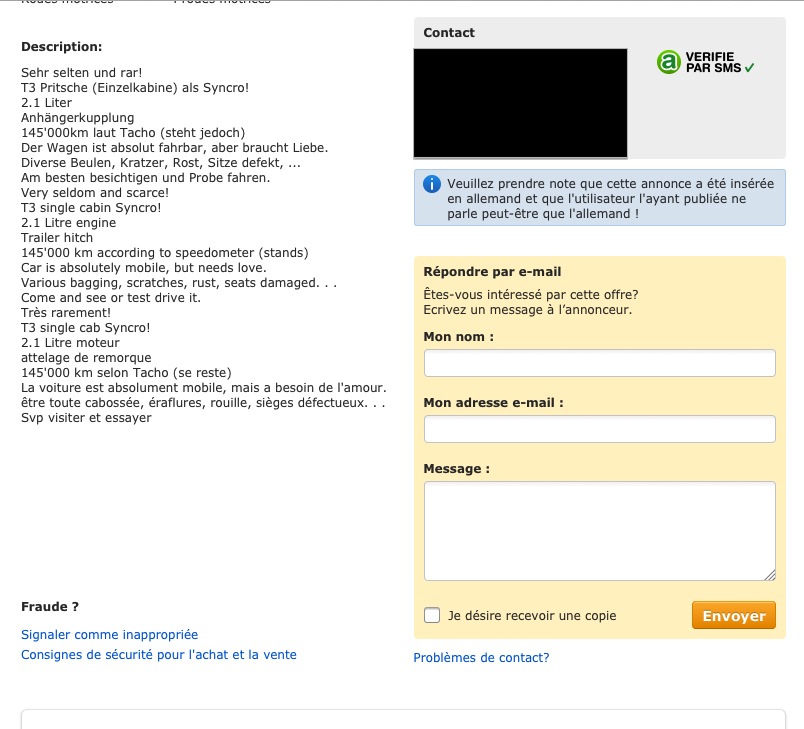Send the message with Envoyer button
This screenshot has height=729, width=804.
click(734, 615)
